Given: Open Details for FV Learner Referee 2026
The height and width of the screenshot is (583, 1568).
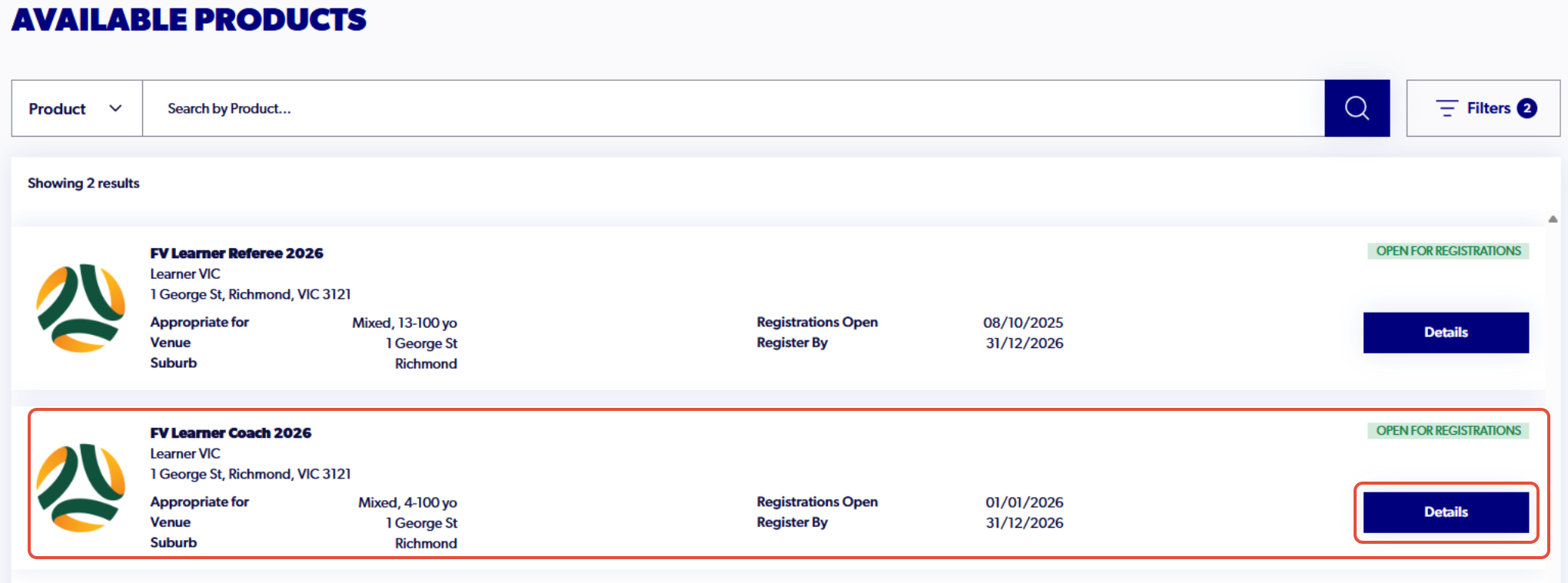Looking at the screenshot, I should point(1446,333).
